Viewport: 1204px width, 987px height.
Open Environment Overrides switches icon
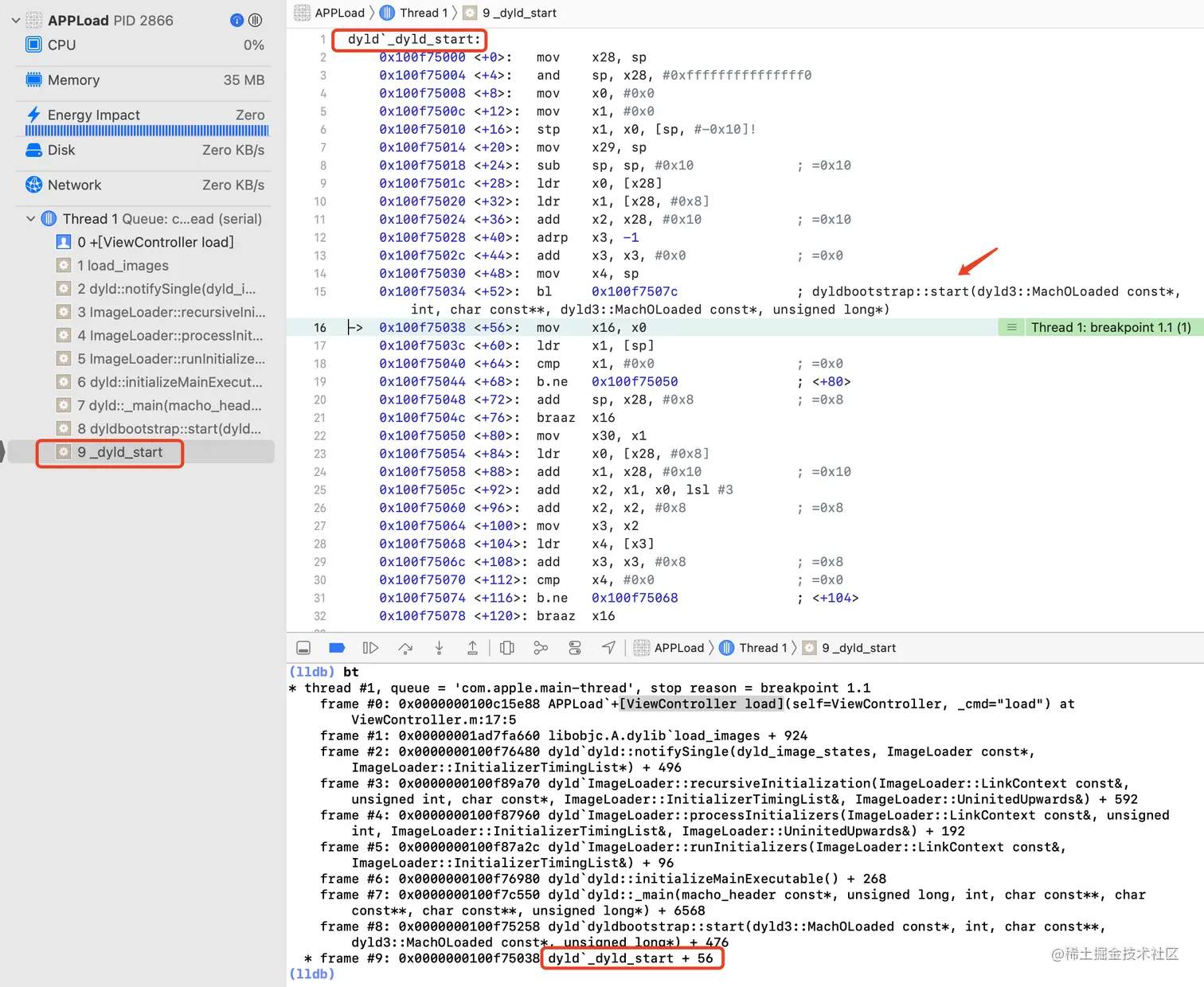pyautogui.click(x=575, y=648)
